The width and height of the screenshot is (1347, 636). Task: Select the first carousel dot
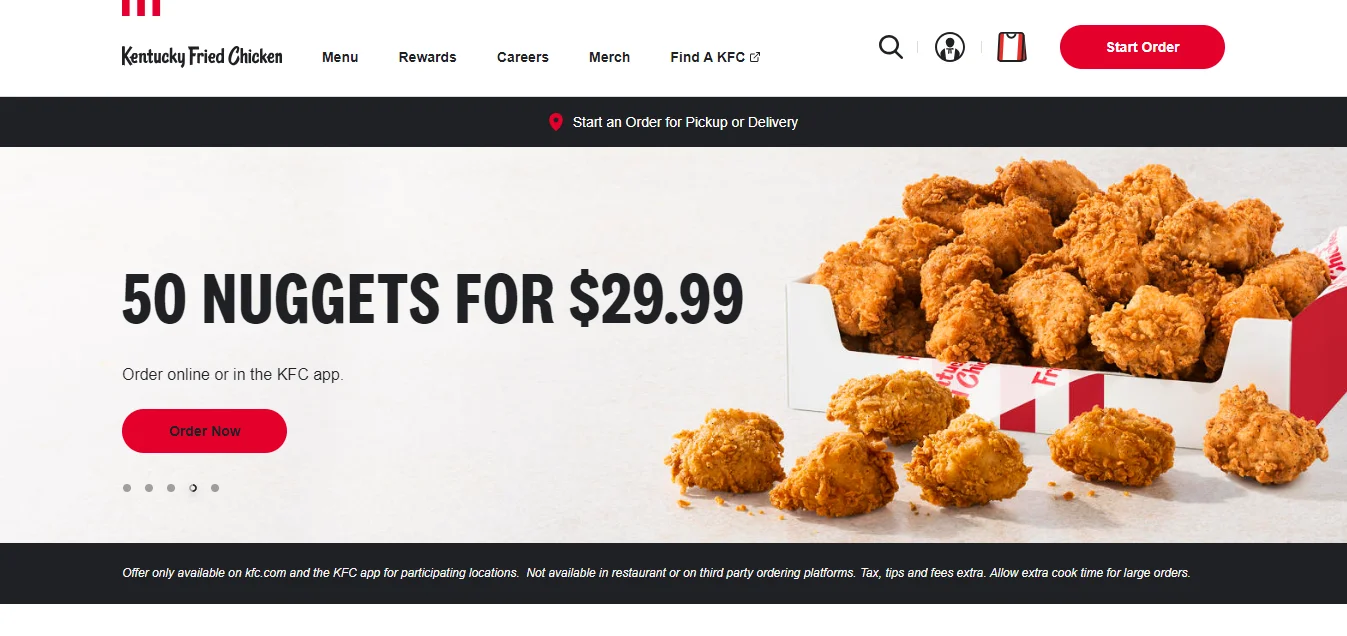click(127, 488)
